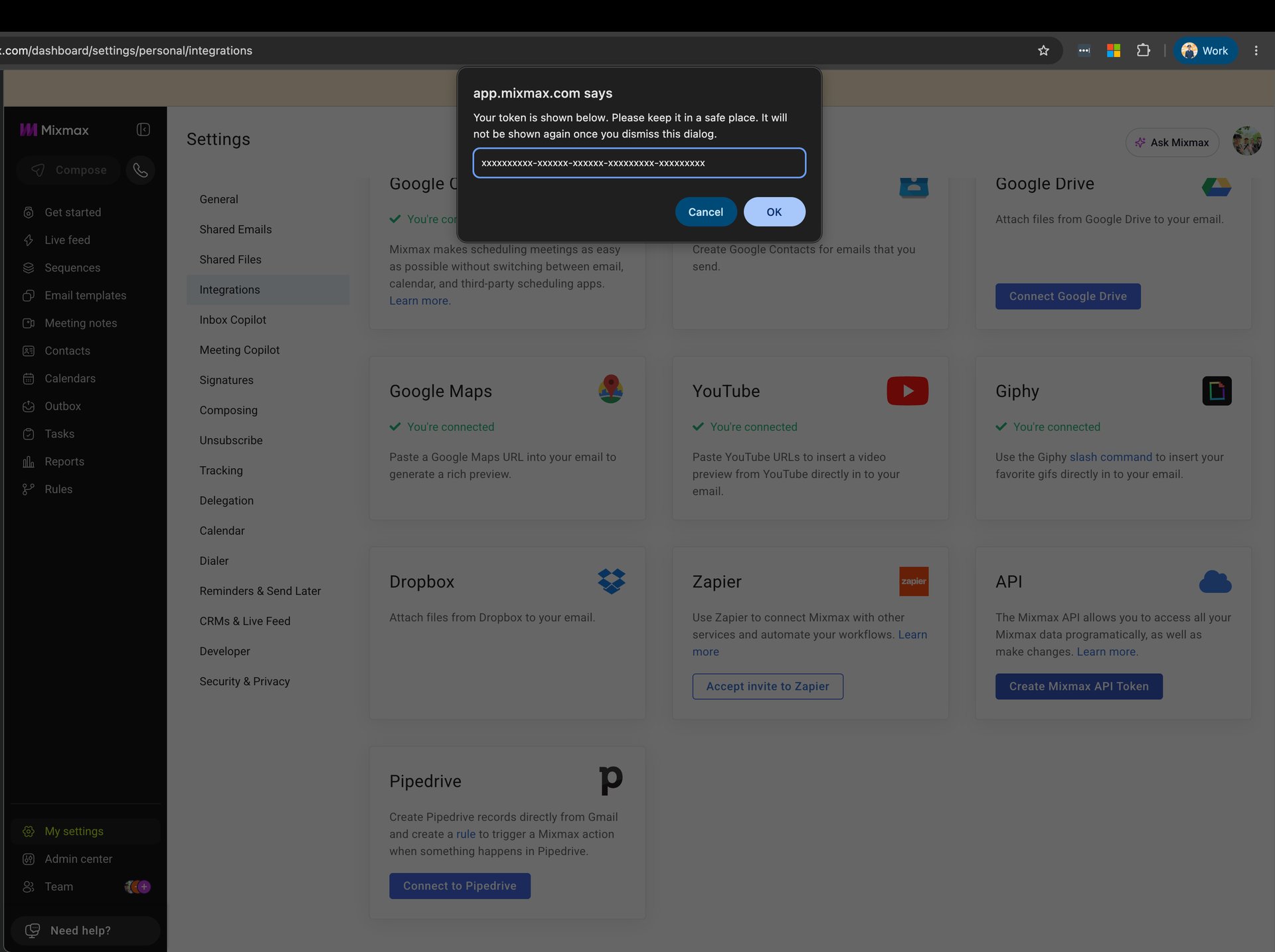Click the user profile avatar
1275x952 pixels.
pos(1247,141)
